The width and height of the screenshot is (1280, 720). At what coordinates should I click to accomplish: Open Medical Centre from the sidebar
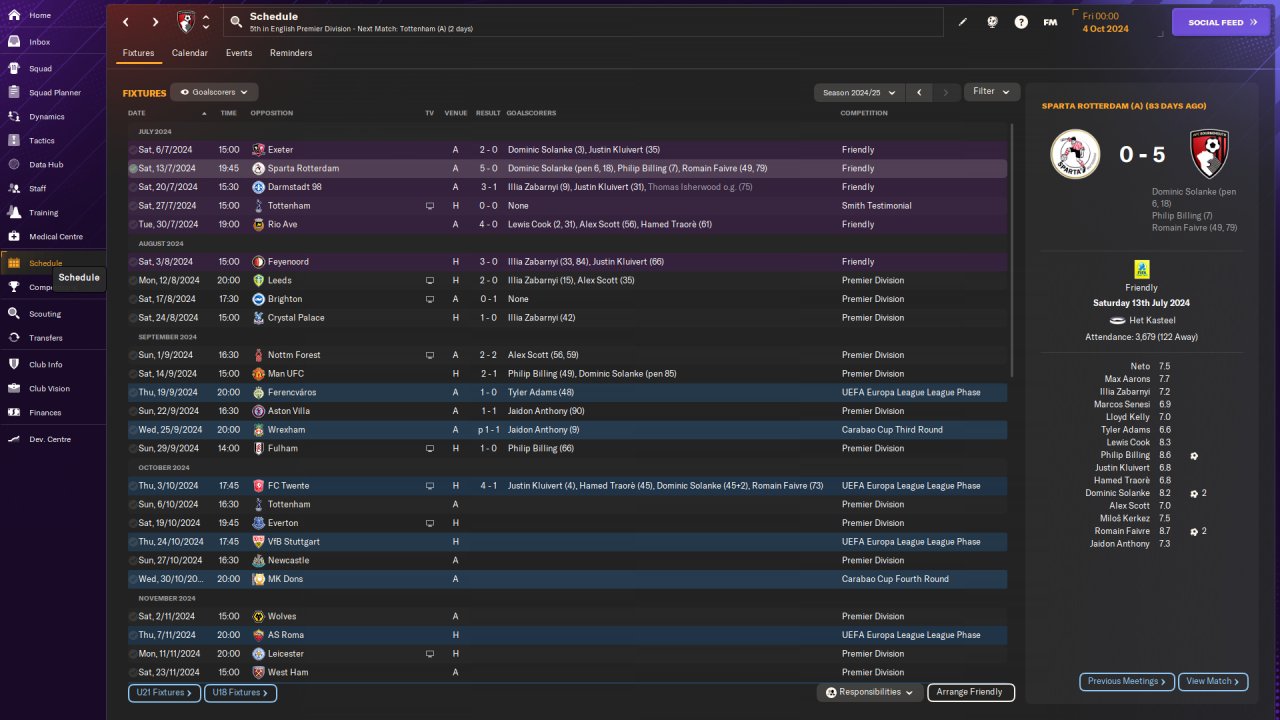pyautogui.click(x=56, y=237)
